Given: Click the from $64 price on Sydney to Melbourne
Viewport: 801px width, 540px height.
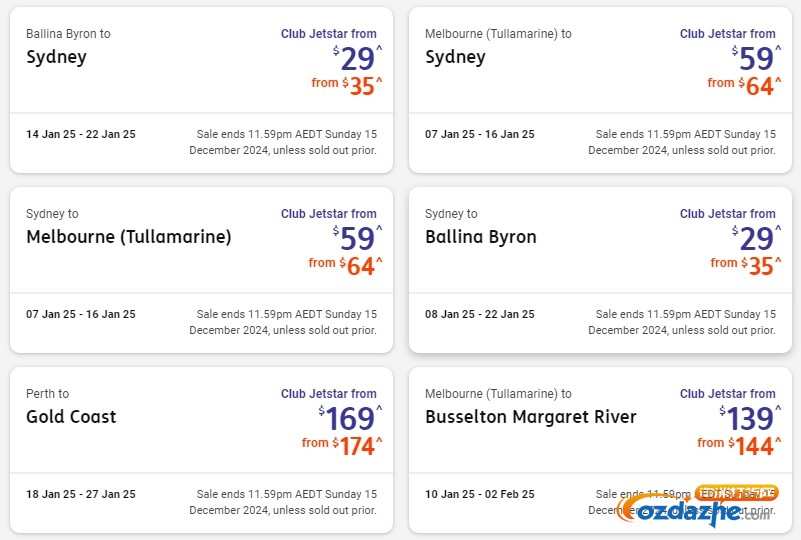Looking at the screenshot, I should 345,265.
